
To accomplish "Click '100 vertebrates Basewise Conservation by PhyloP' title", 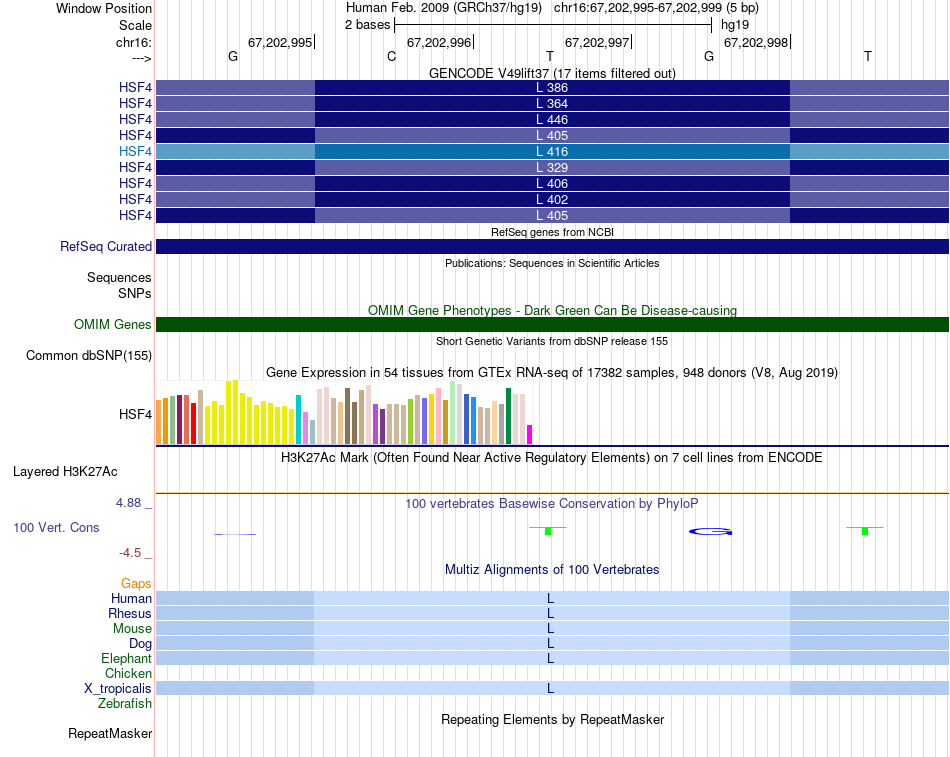I will tap(552, 504).
